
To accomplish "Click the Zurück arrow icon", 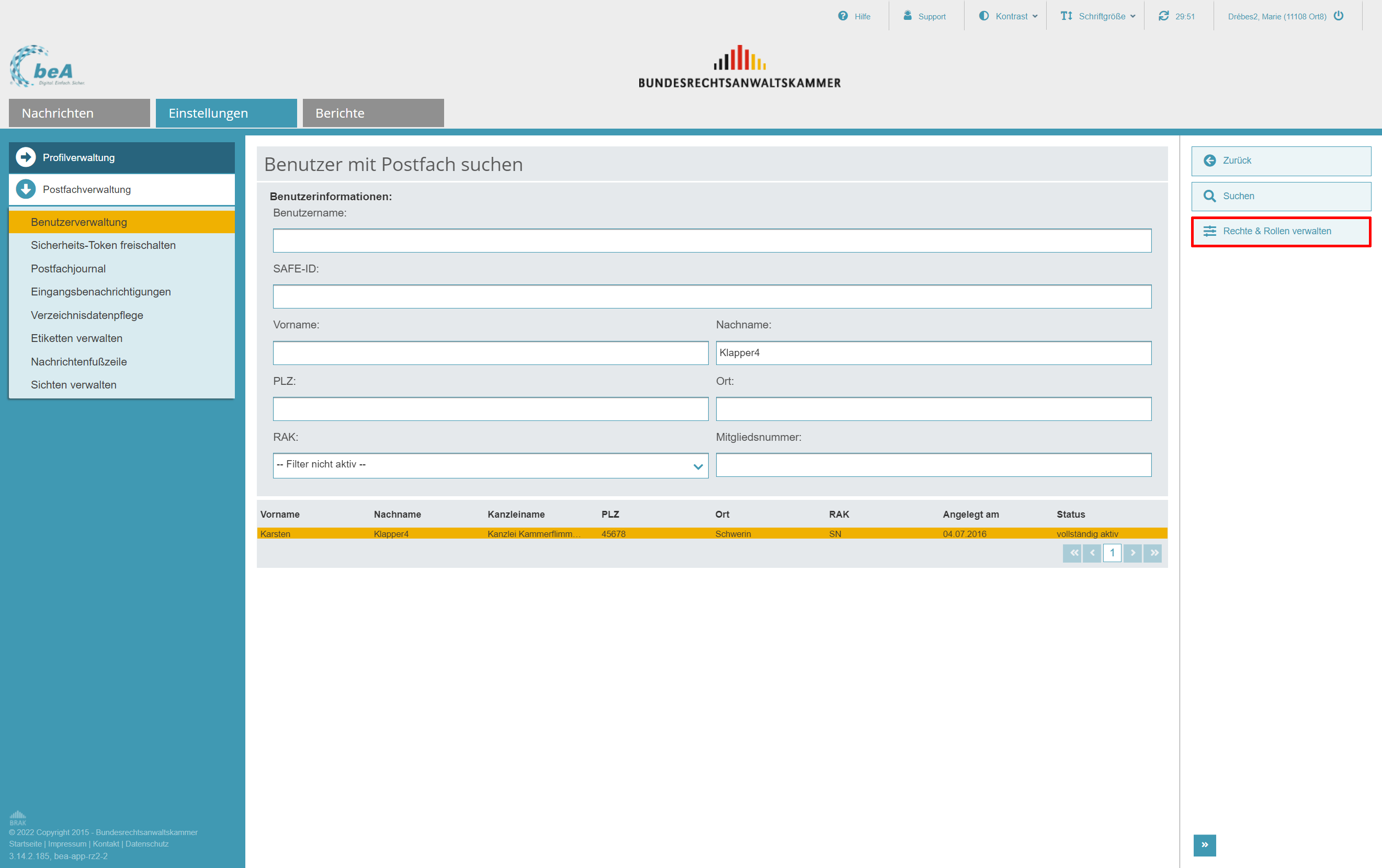I will point(1209,161).
